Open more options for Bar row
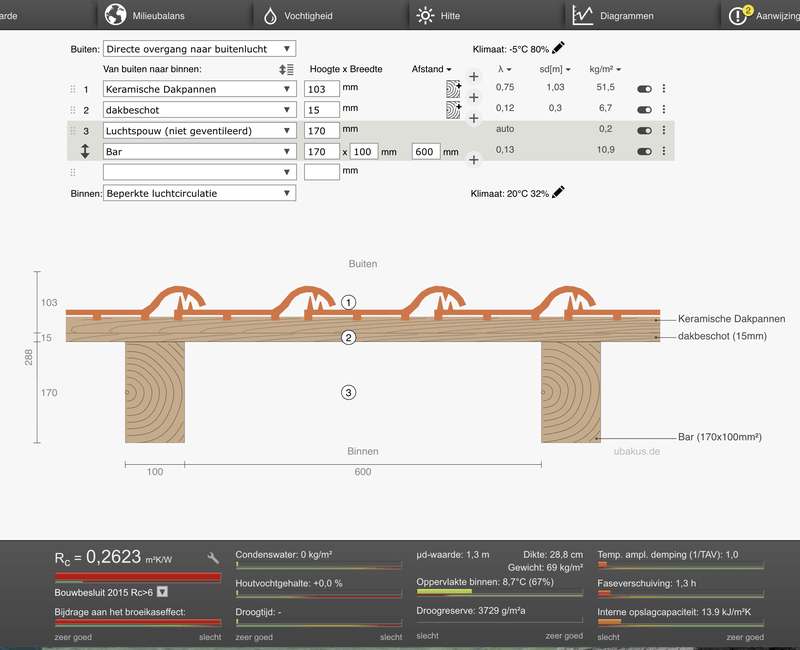The width and height of the screenshot is (800, 650). pyautogui.click(x=664, y=152)
